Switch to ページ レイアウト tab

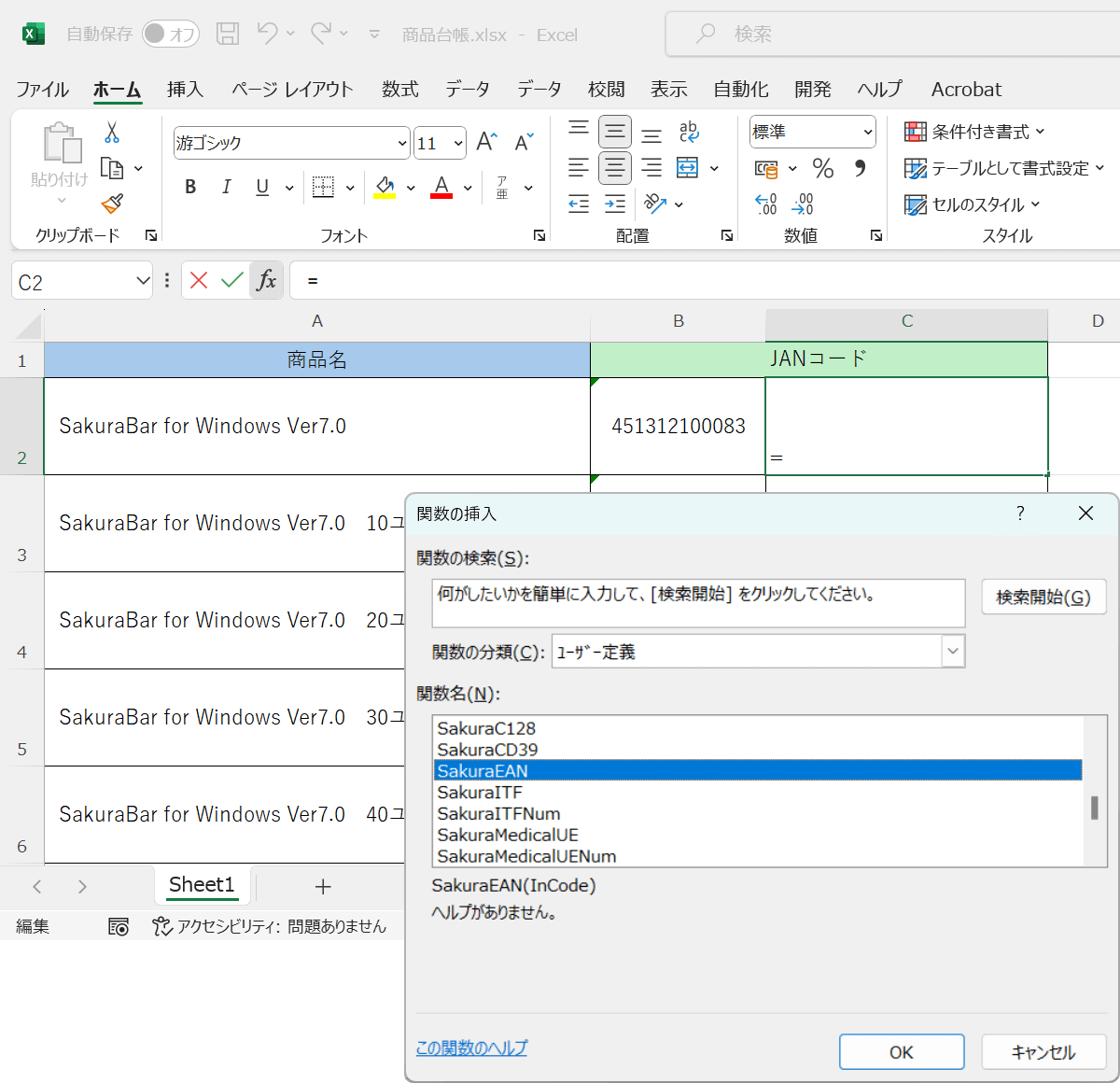[292, 90]
